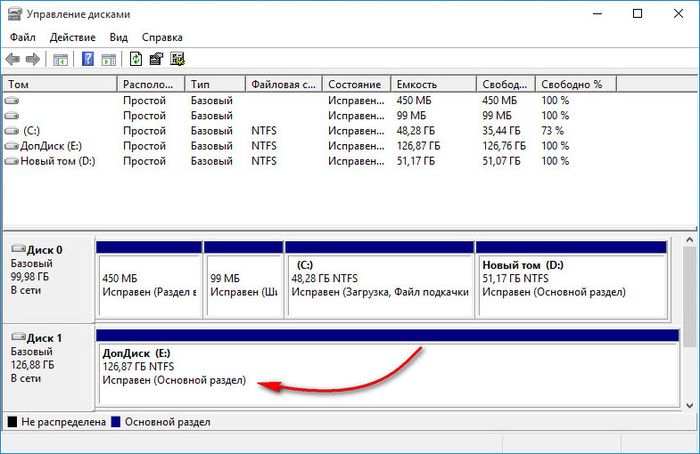Open the Файл menu
This screenshot has width=700, height=454.
pos(23,37)
